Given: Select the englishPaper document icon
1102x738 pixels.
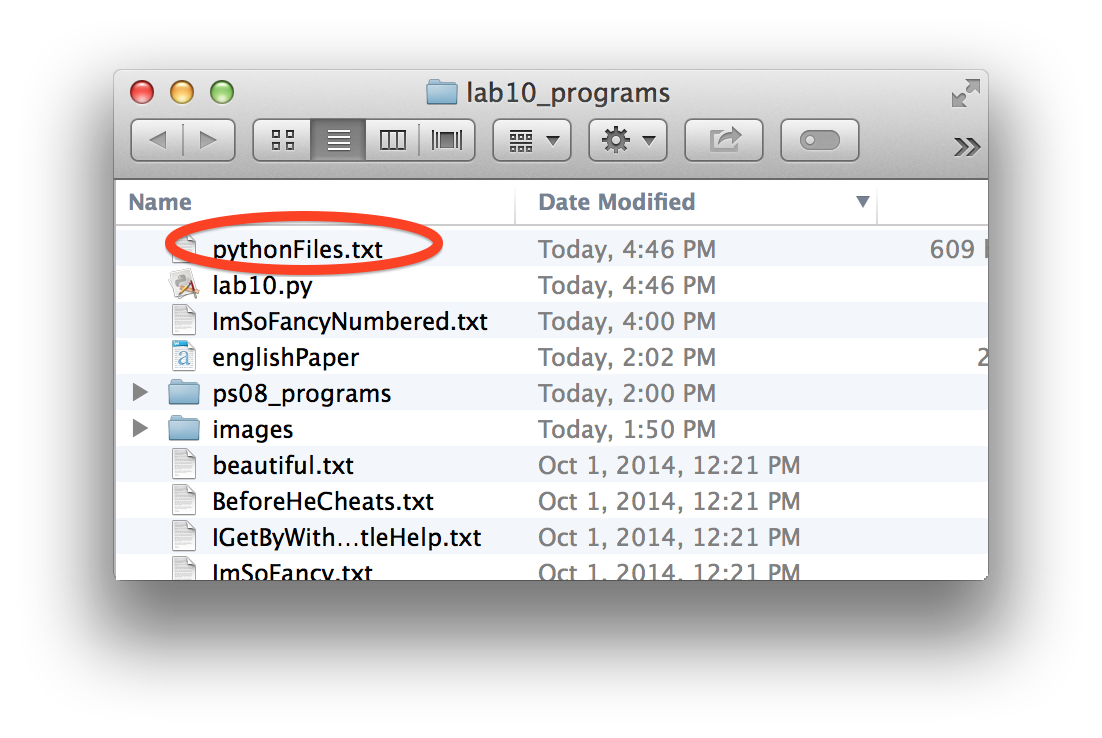Looking at the screenshot, I should click(x=184, y=357).
